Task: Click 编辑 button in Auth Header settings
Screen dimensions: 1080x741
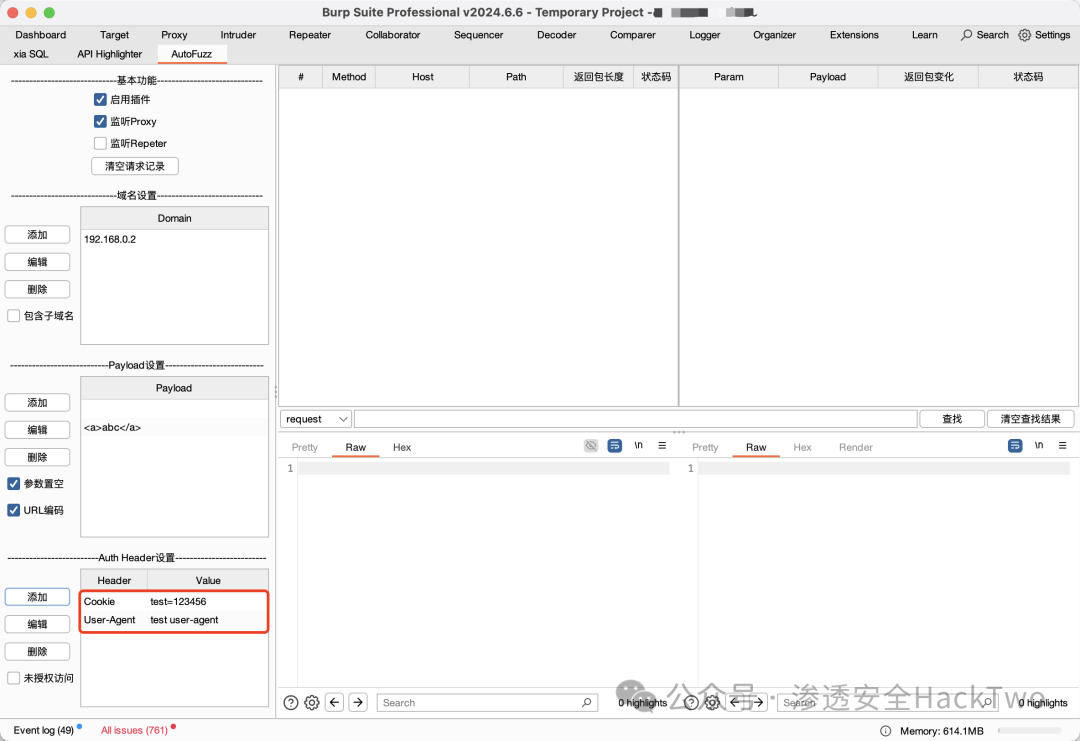Action: click(37, 624)
